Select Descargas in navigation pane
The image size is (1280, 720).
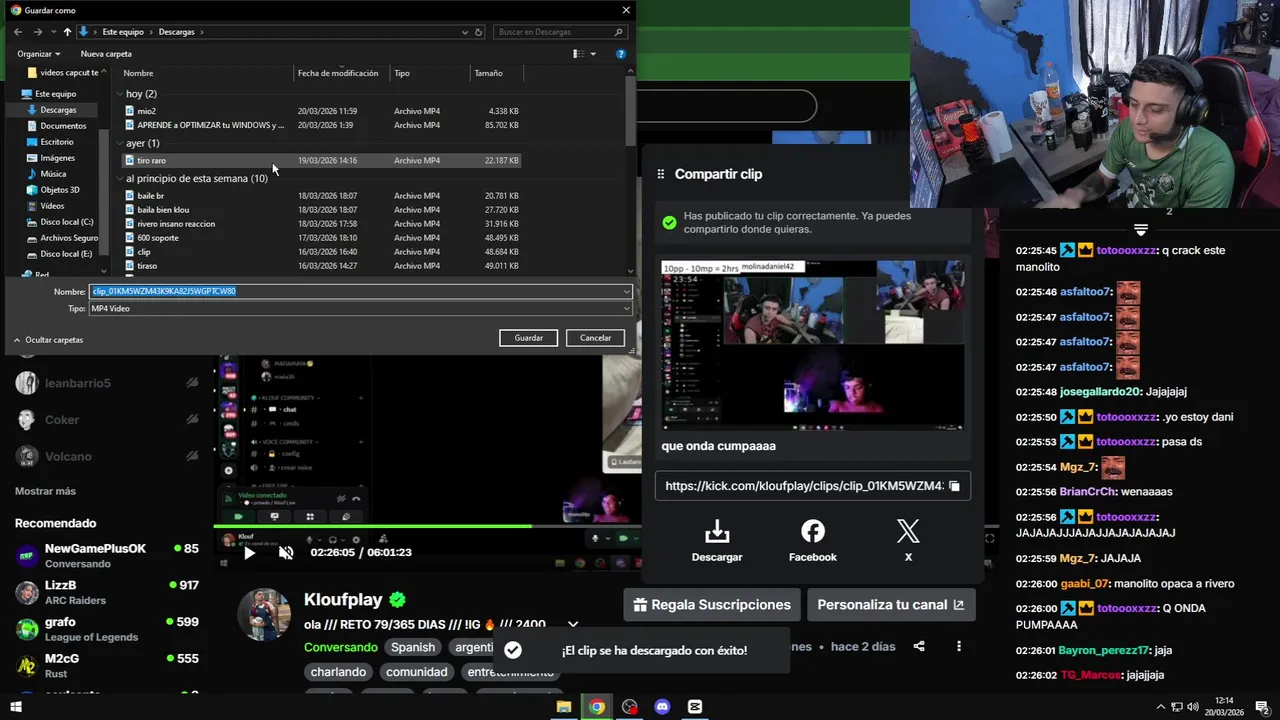(58, 110)
